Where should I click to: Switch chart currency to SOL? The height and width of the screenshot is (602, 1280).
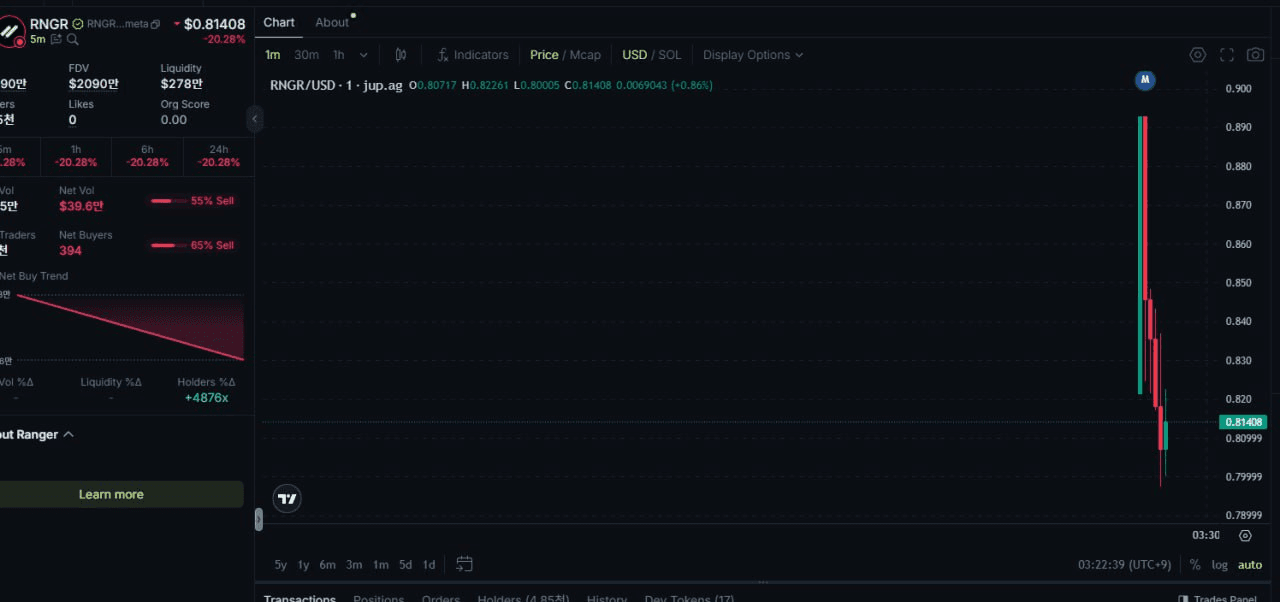(x=669, y=55)
